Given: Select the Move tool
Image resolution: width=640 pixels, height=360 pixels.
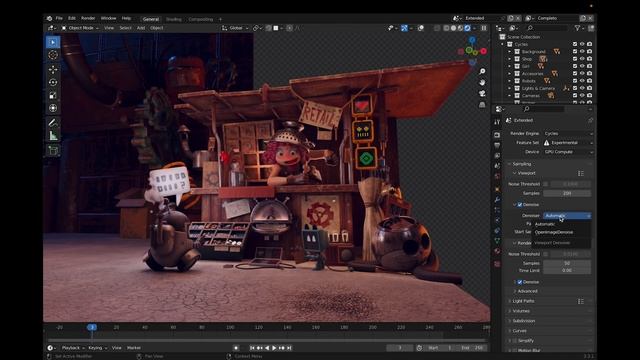Looking at the screenshot, I should click(53, 69).
